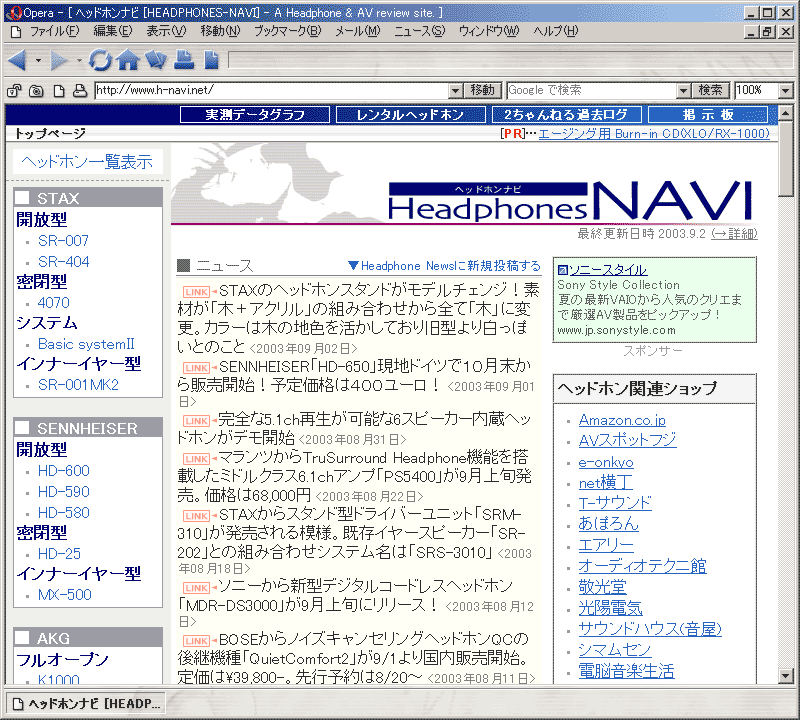Click the 検索 search button
Image resolution: width=800 pixels, height=720 pixels.
711,91
